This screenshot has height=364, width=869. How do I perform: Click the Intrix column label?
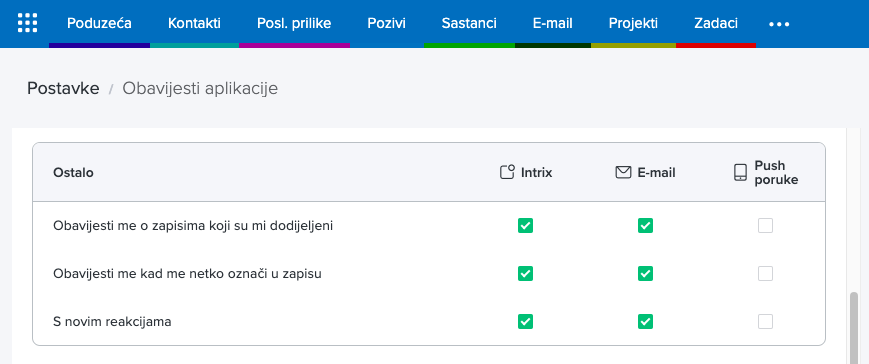click(536, 172)
